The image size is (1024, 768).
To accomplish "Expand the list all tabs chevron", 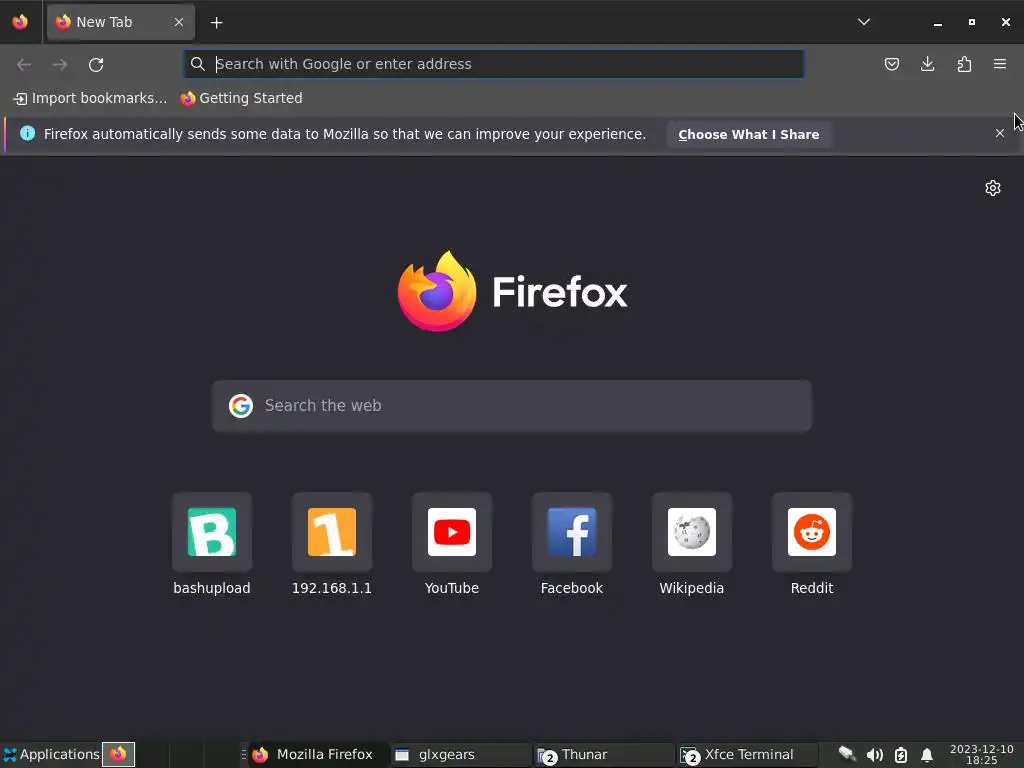I will pos(863,22).
